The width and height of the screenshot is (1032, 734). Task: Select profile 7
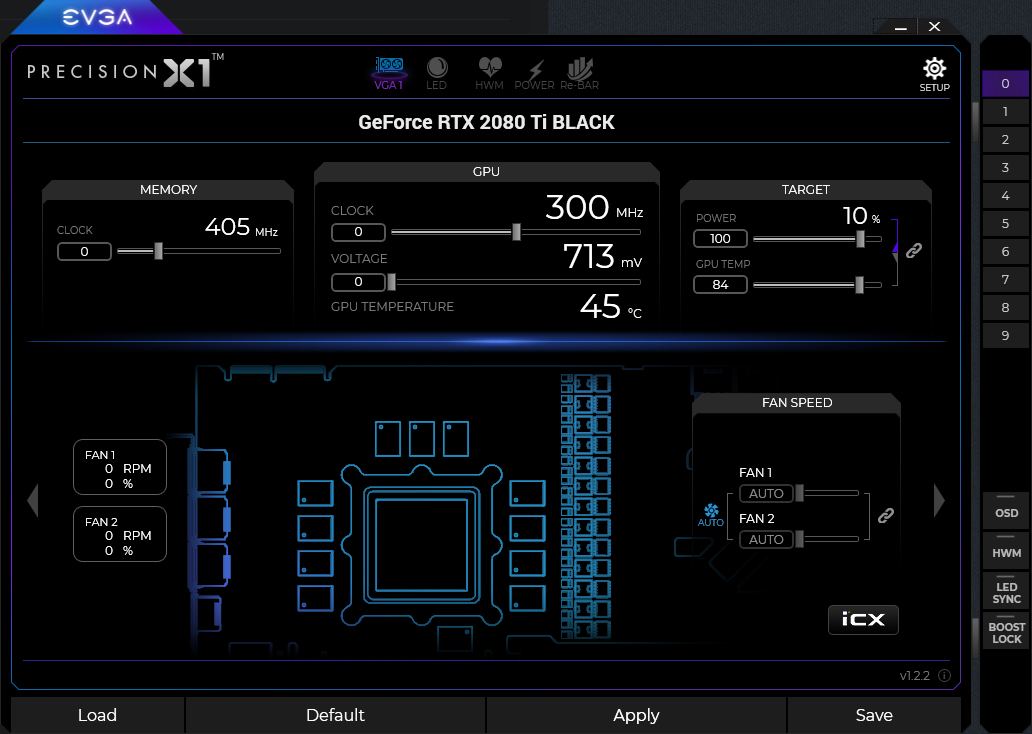pyautogui.click(x=1005, y=279)
